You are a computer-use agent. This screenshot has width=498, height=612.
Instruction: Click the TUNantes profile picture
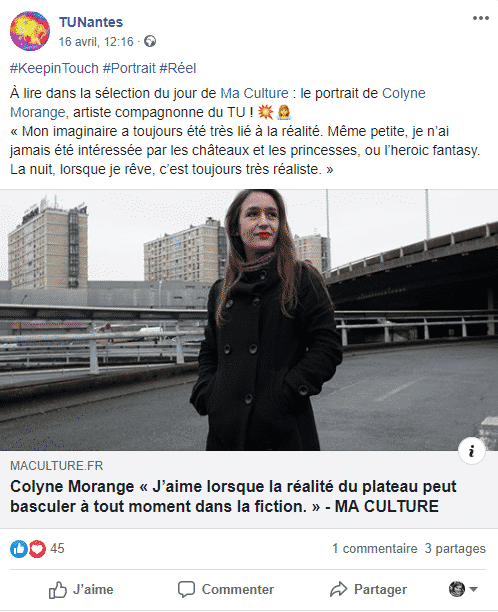(30, 31)
